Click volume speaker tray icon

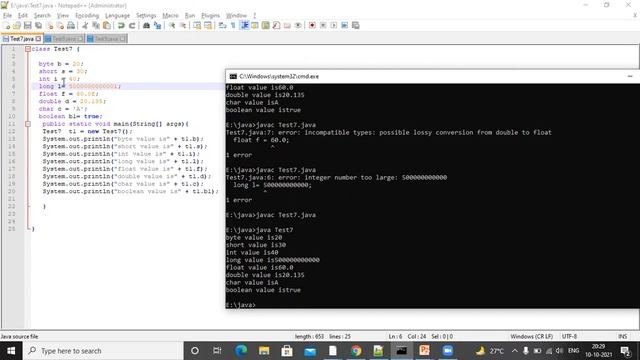[x=560, y=351]
